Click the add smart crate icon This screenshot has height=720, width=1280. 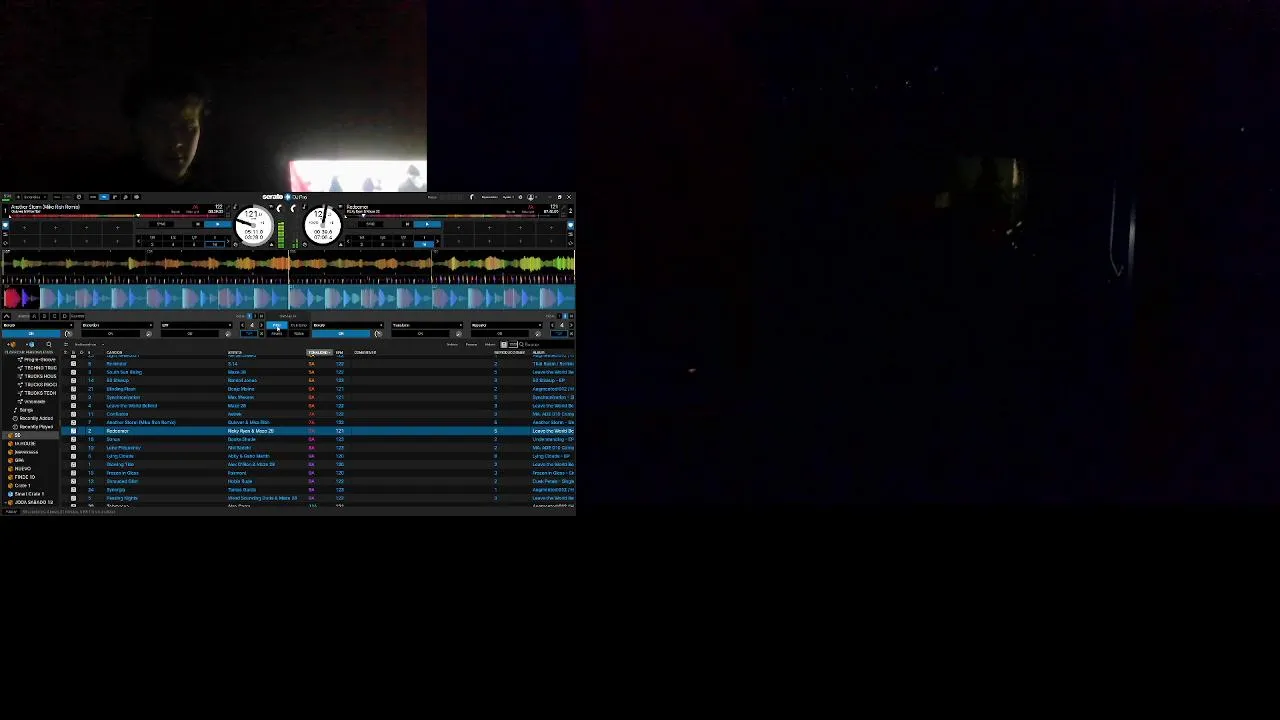(30, 344)
